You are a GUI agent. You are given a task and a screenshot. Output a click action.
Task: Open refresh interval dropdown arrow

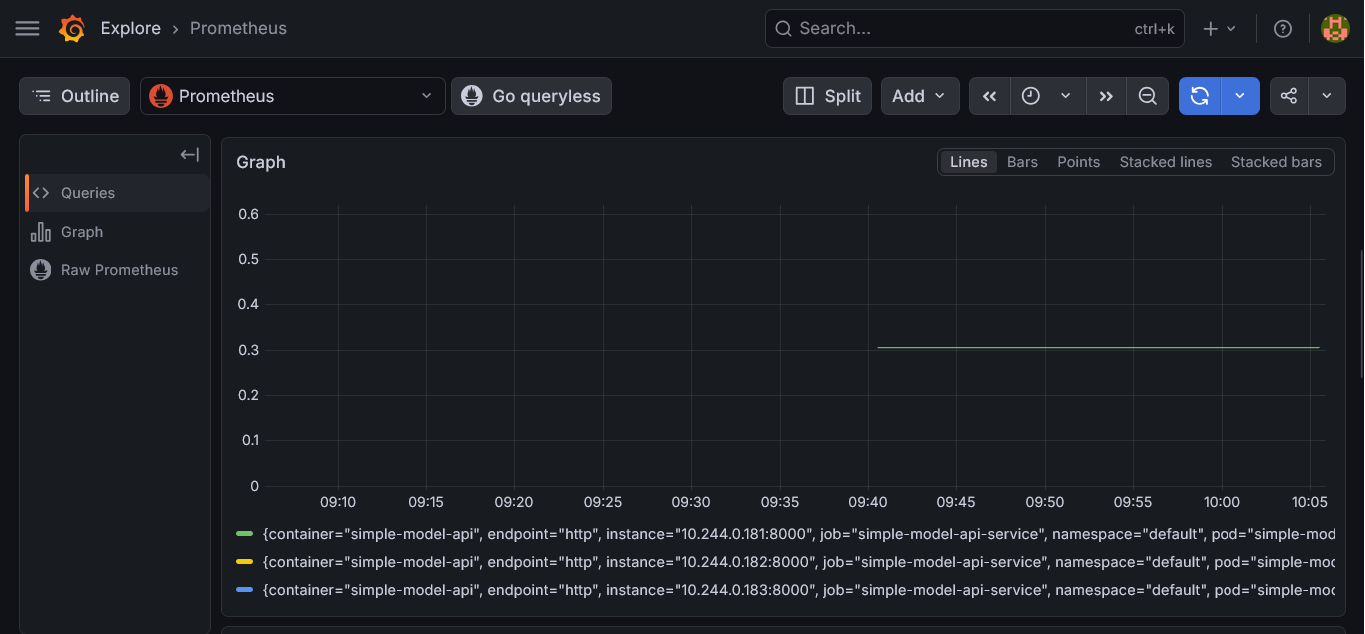click(1240, 96)
